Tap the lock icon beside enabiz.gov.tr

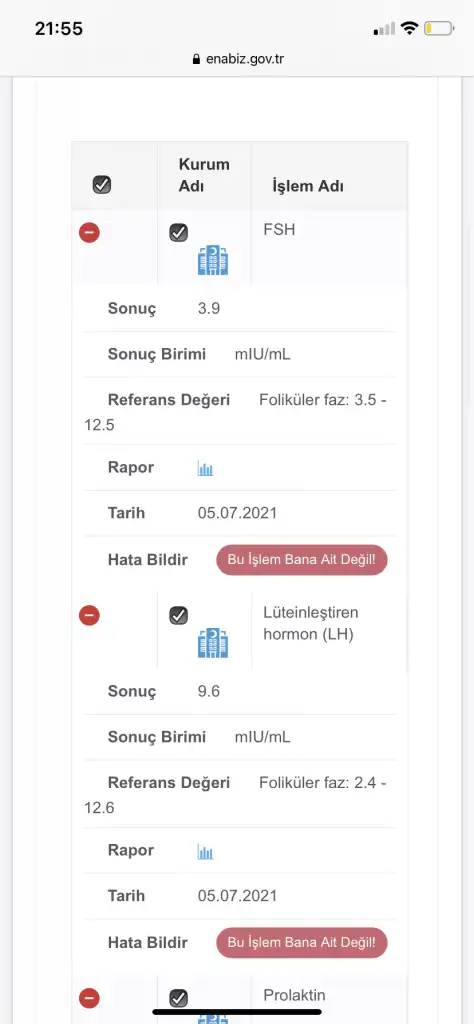(x=196, y=59)
